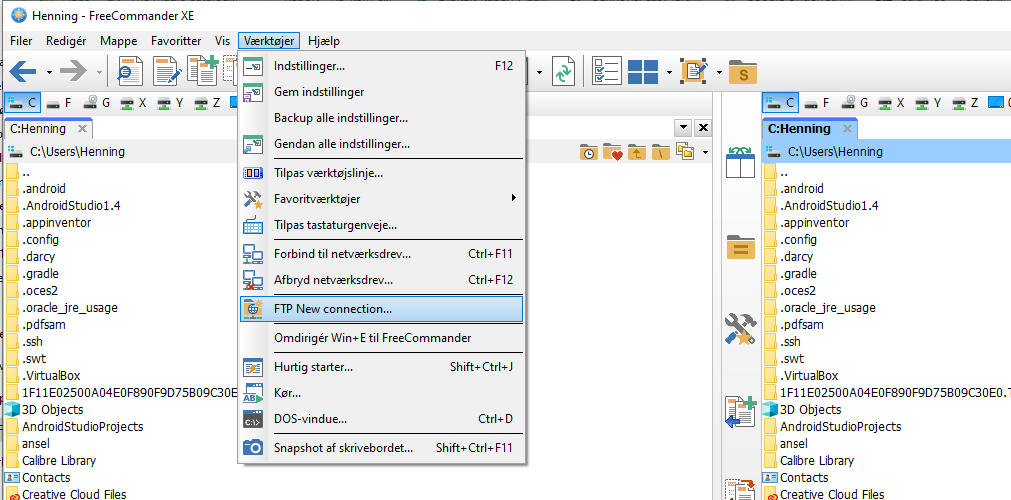The height and width of the screenshot is (500, 1011).
Task: Select drive Z in left drive bar
Action: coord(208,103)
